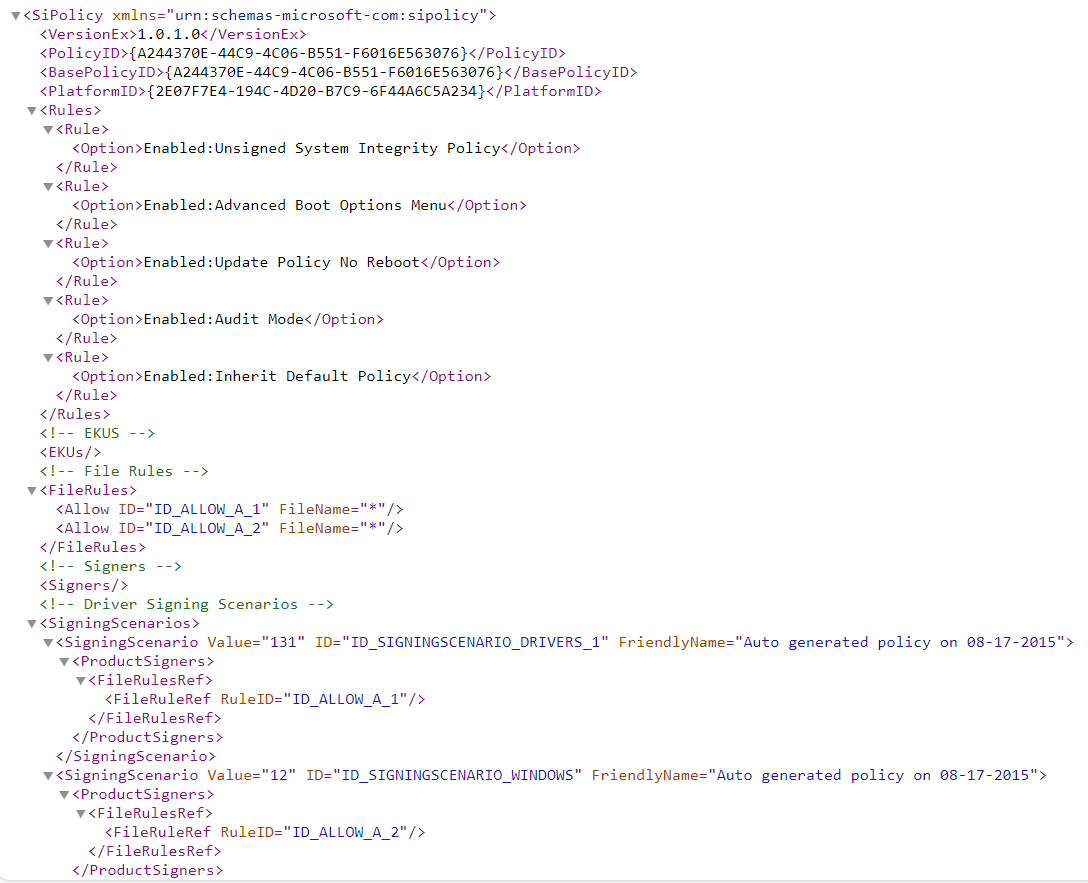The width and height of the screenshot is (1088, 883).
Task: Collapse the FileRules element triangle
Action: [31, 490]
